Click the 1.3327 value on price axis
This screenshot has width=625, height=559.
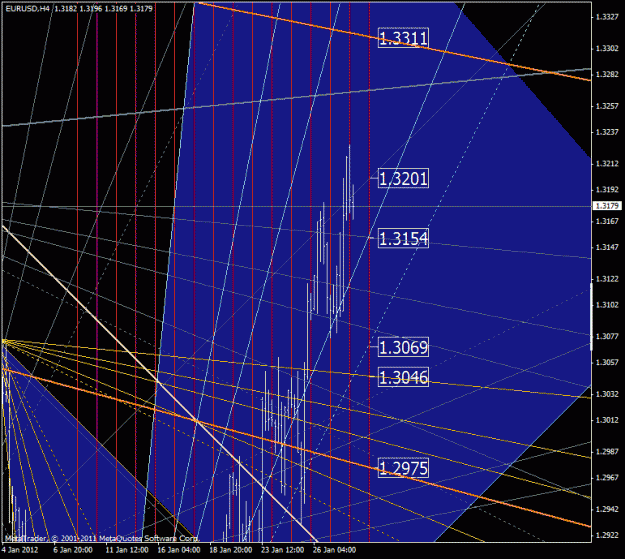(607, 17)
